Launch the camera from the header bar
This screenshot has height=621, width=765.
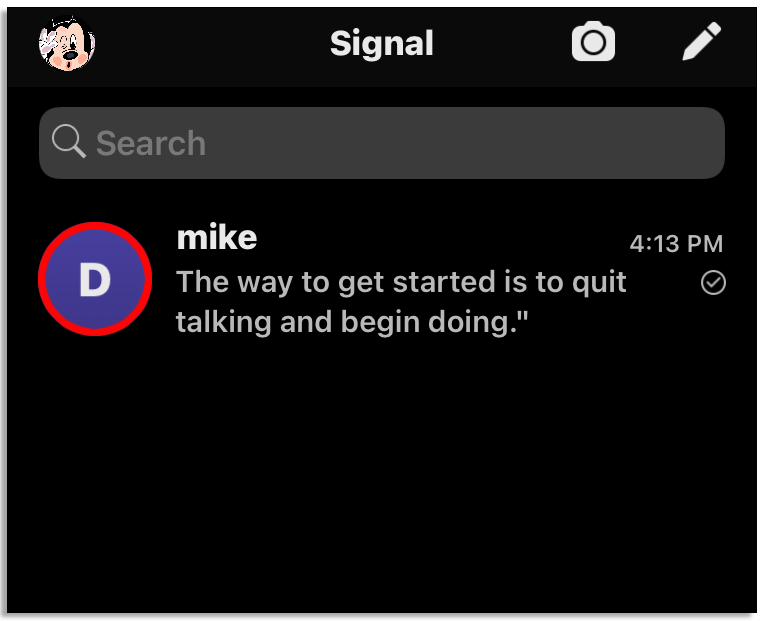coord(593,43)
